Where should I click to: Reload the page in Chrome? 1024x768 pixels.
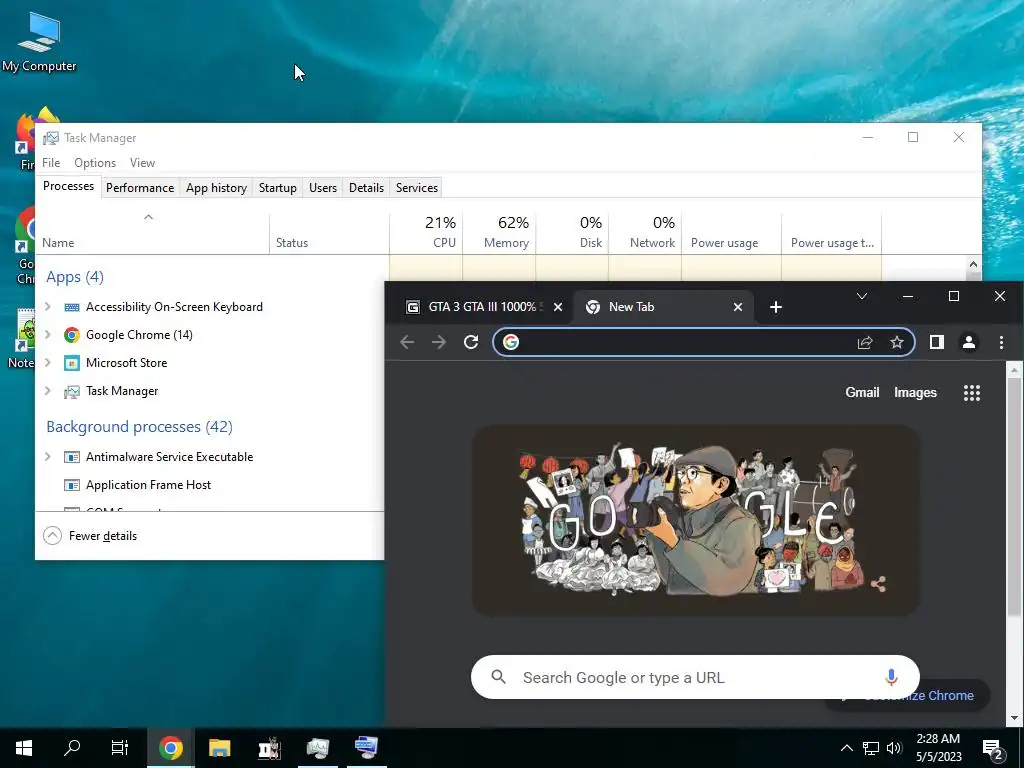pyautogui.click(x=471, y=342)
